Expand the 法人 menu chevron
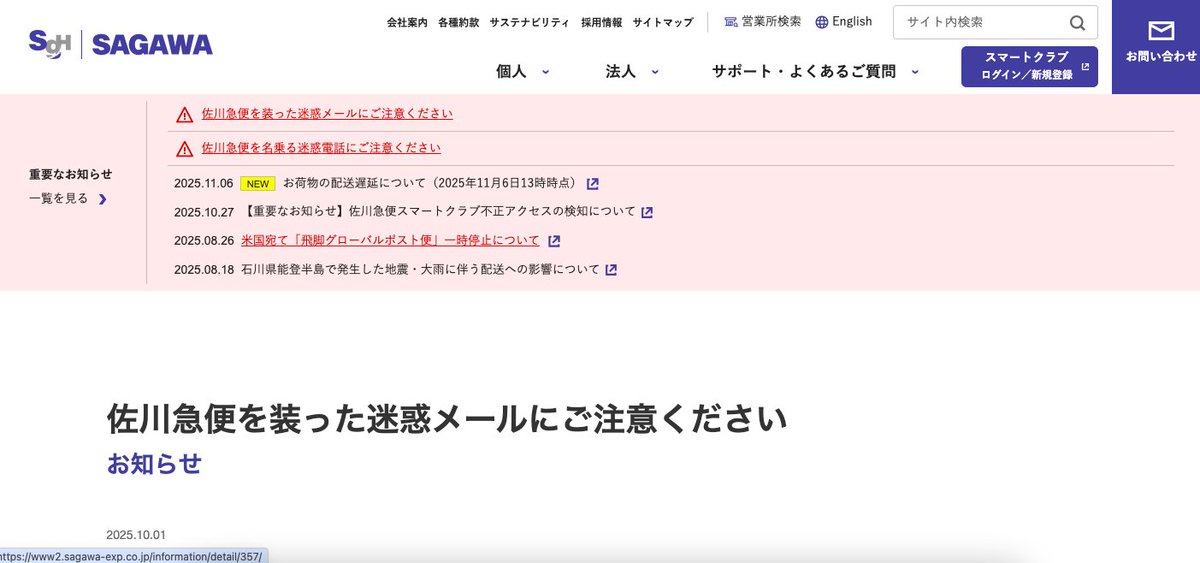The image size is (1200, 563). click(655, 72)
